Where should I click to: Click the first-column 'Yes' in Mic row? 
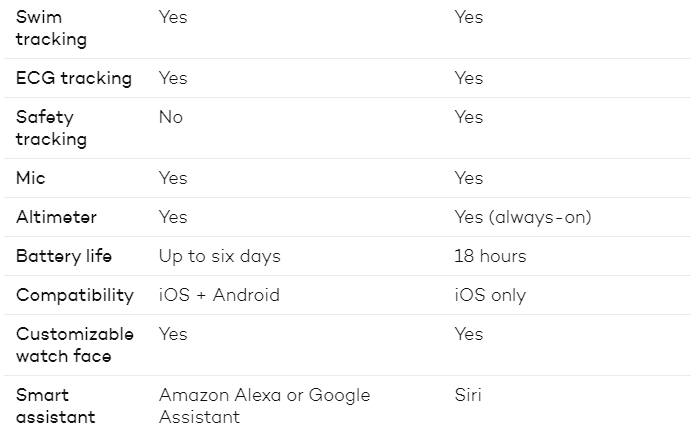173,178
